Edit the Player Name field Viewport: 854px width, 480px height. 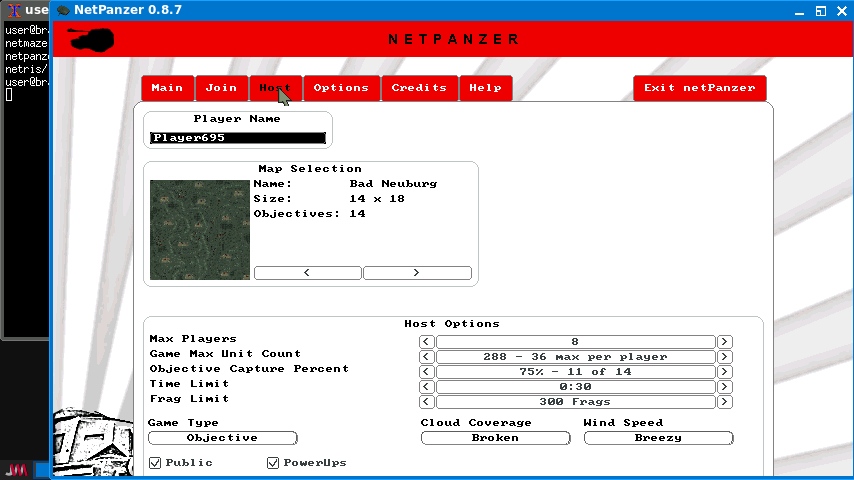[x=238, y=138]
